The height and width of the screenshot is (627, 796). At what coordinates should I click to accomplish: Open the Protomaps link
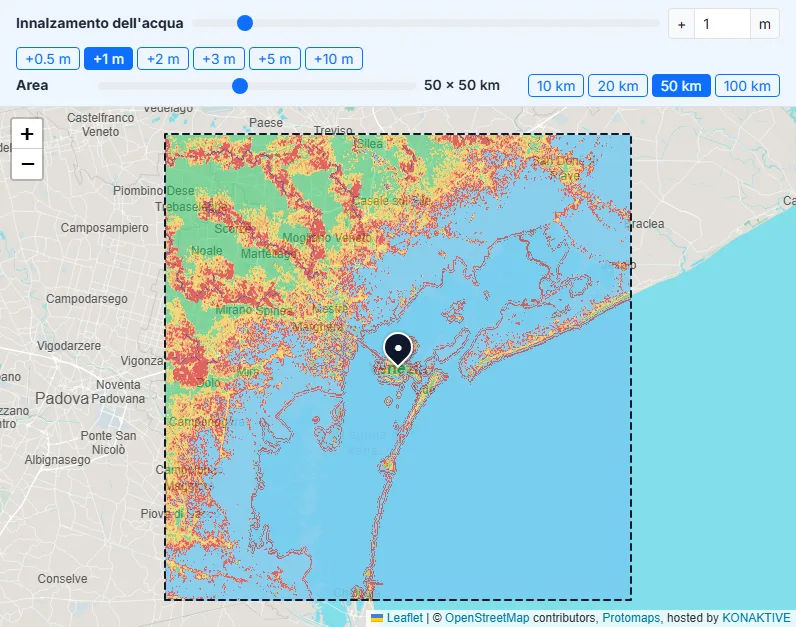click(631, 618)
